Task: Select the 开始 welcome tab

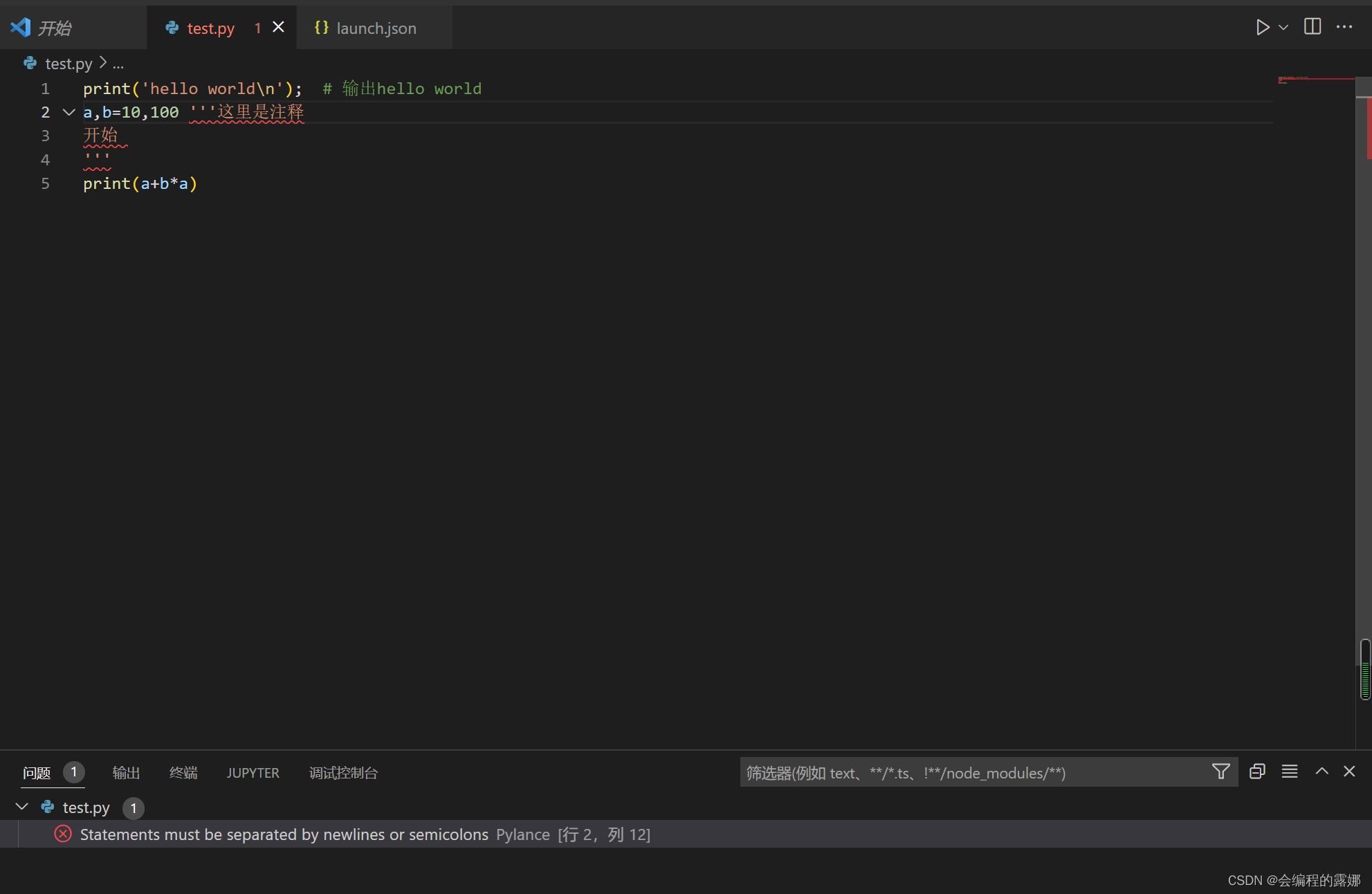Action: click(x=55, y=28)
